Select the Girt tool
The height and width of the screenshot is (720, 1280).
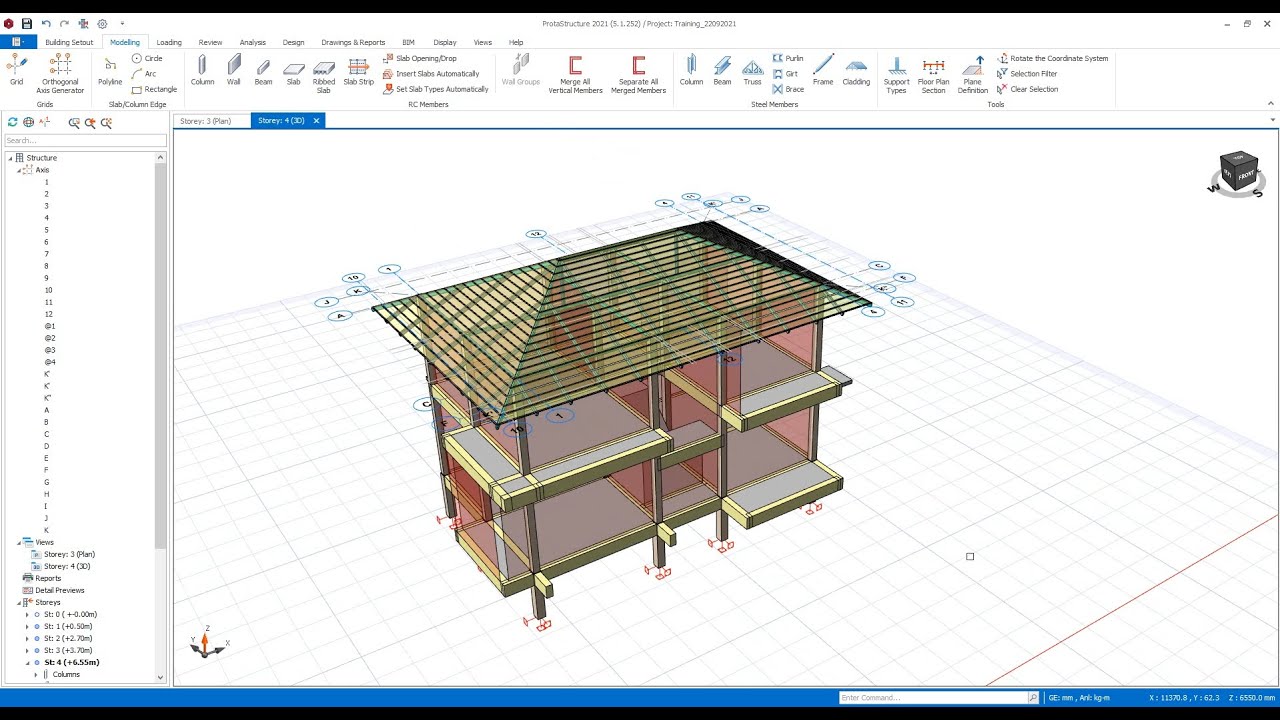tap(785, 73)
